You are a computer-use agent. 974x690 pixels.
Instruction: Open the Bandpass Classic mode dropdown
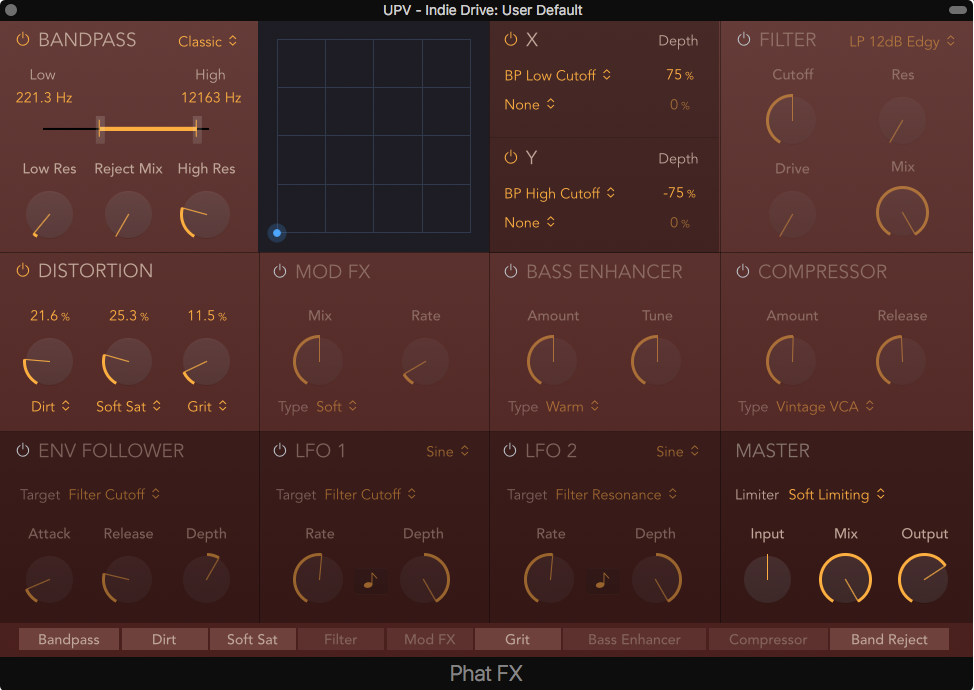tap(207, 42)
